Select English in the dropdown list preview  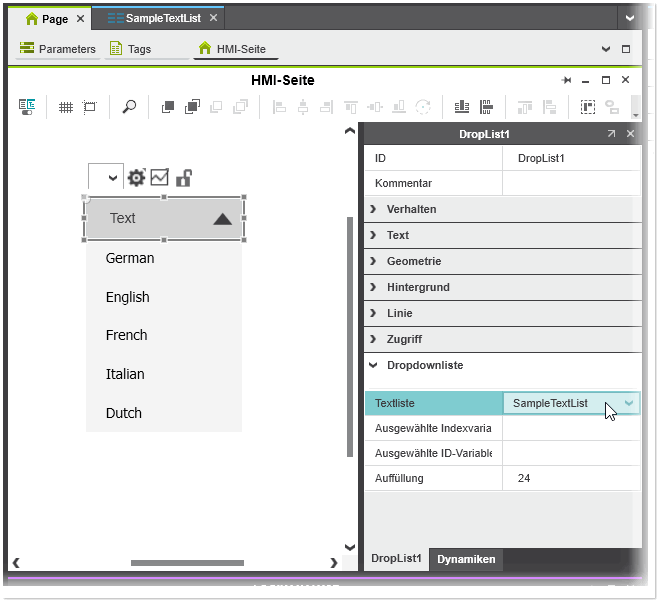click(x=128, y=297)
